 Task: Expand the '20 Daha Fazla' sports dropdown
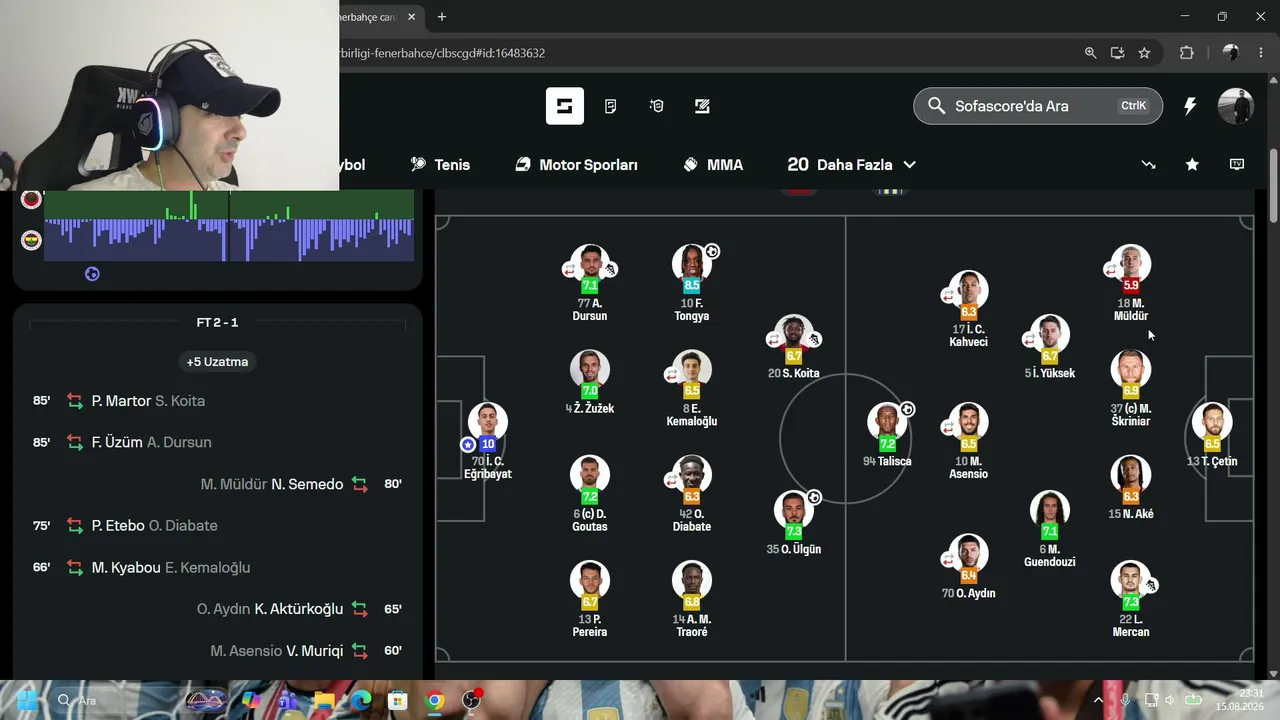[x=852, y=165]
